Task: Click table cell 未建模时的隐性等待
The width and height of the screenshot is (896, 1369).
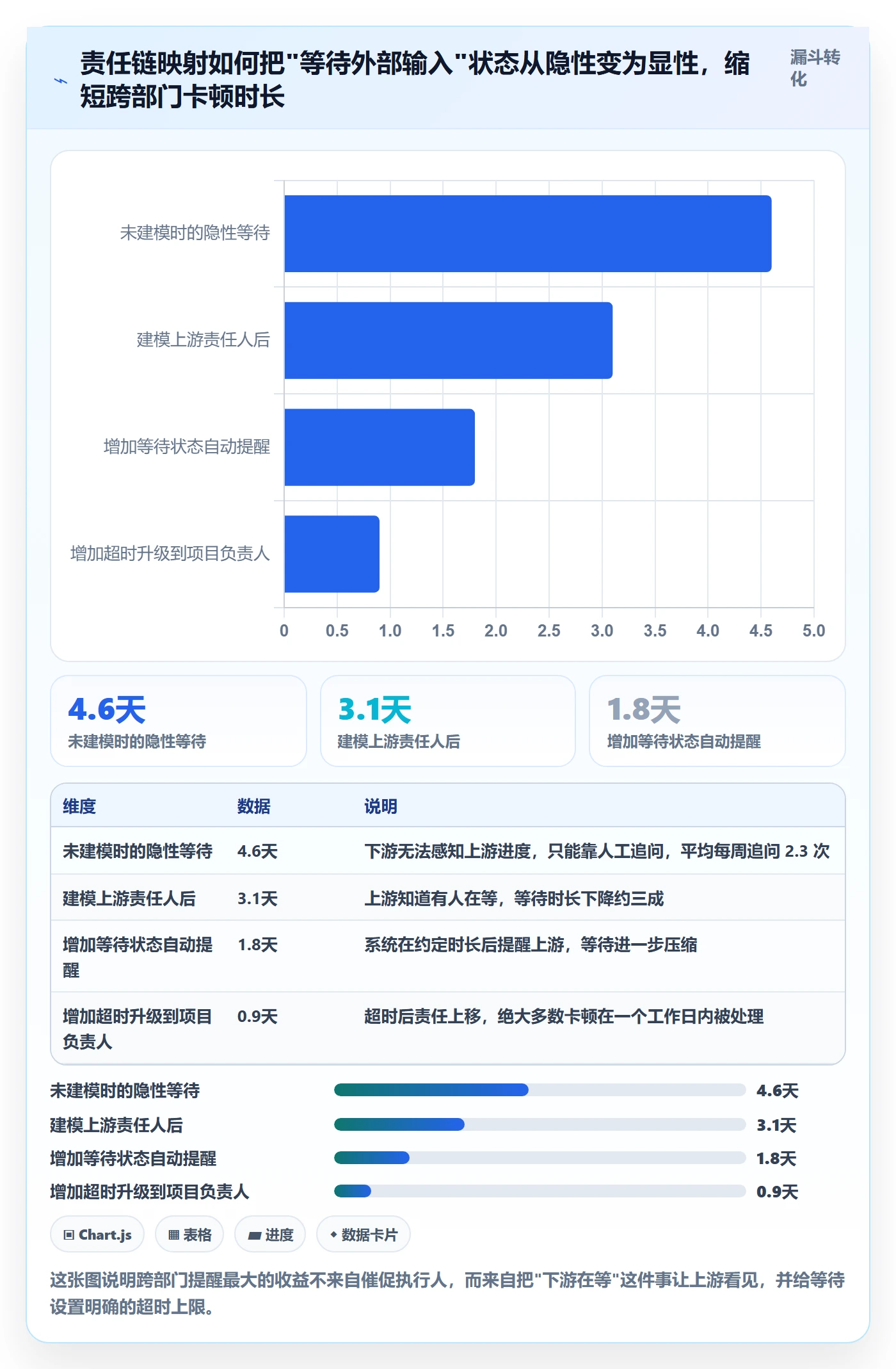Action: (138, 851)
